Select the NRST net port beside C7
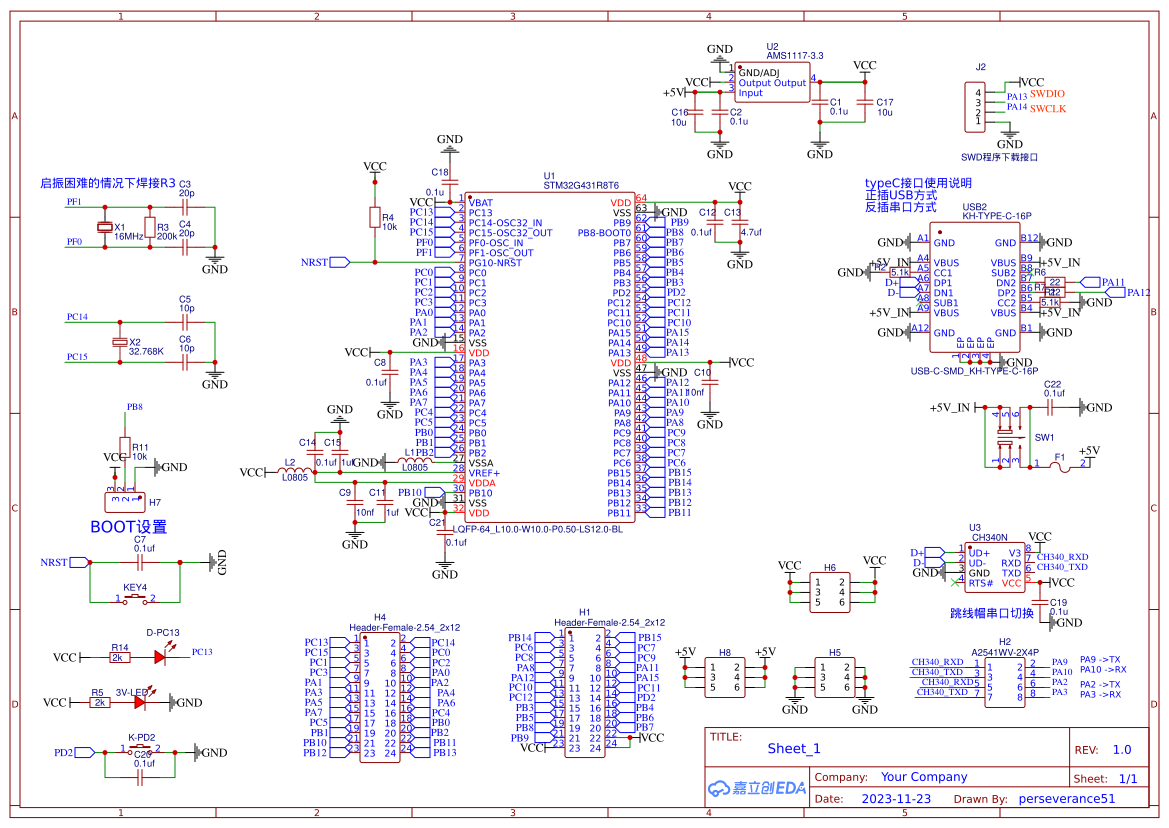Screen dimensions: 1169x828 pos(80,563)
